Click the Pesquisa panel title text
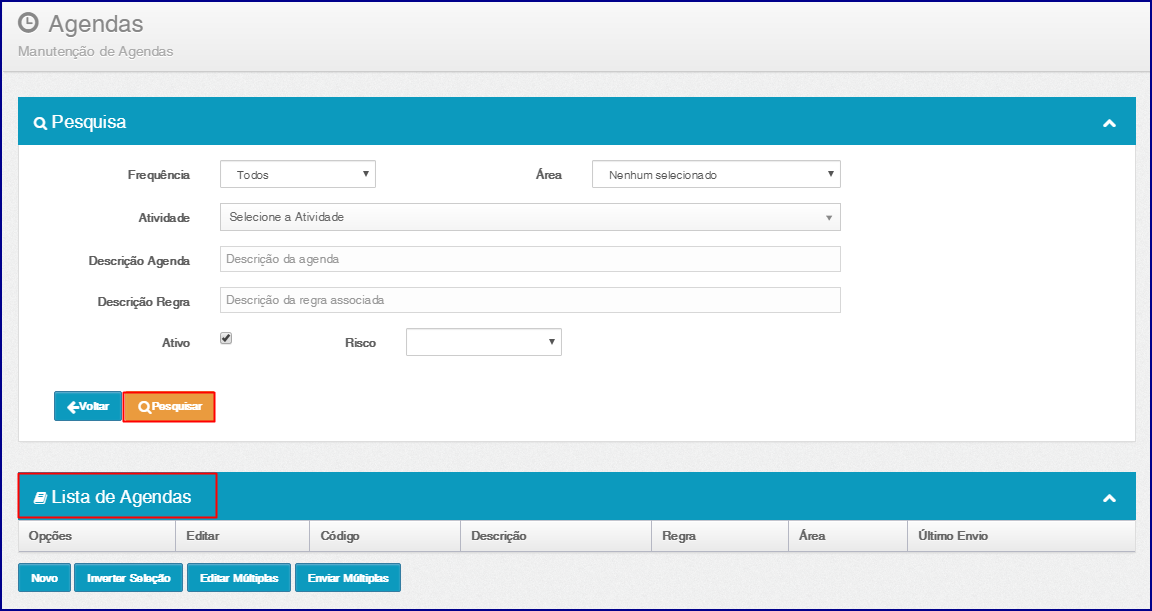Viewport: 1152px width, 611px height. tap(89, 123)
